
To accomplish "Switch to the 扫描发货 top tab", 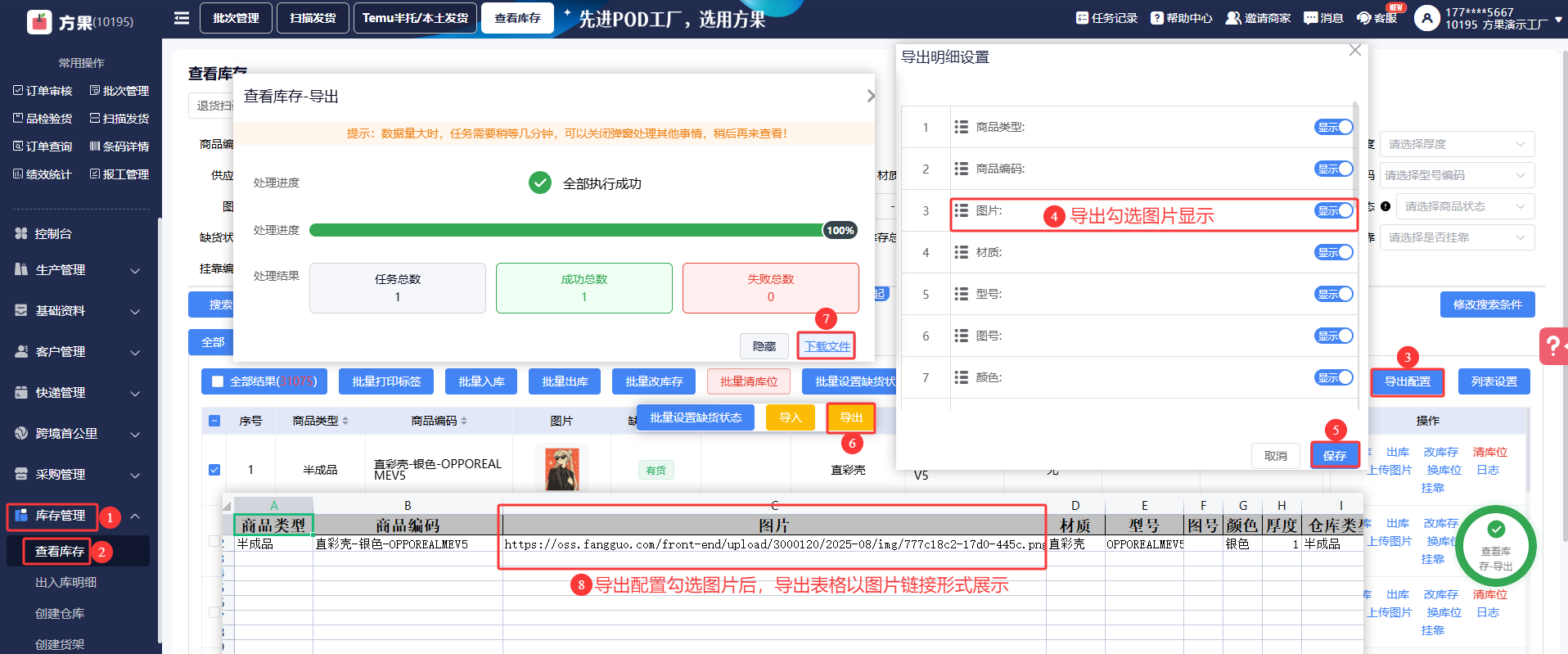I will click(x=313, y=18).
